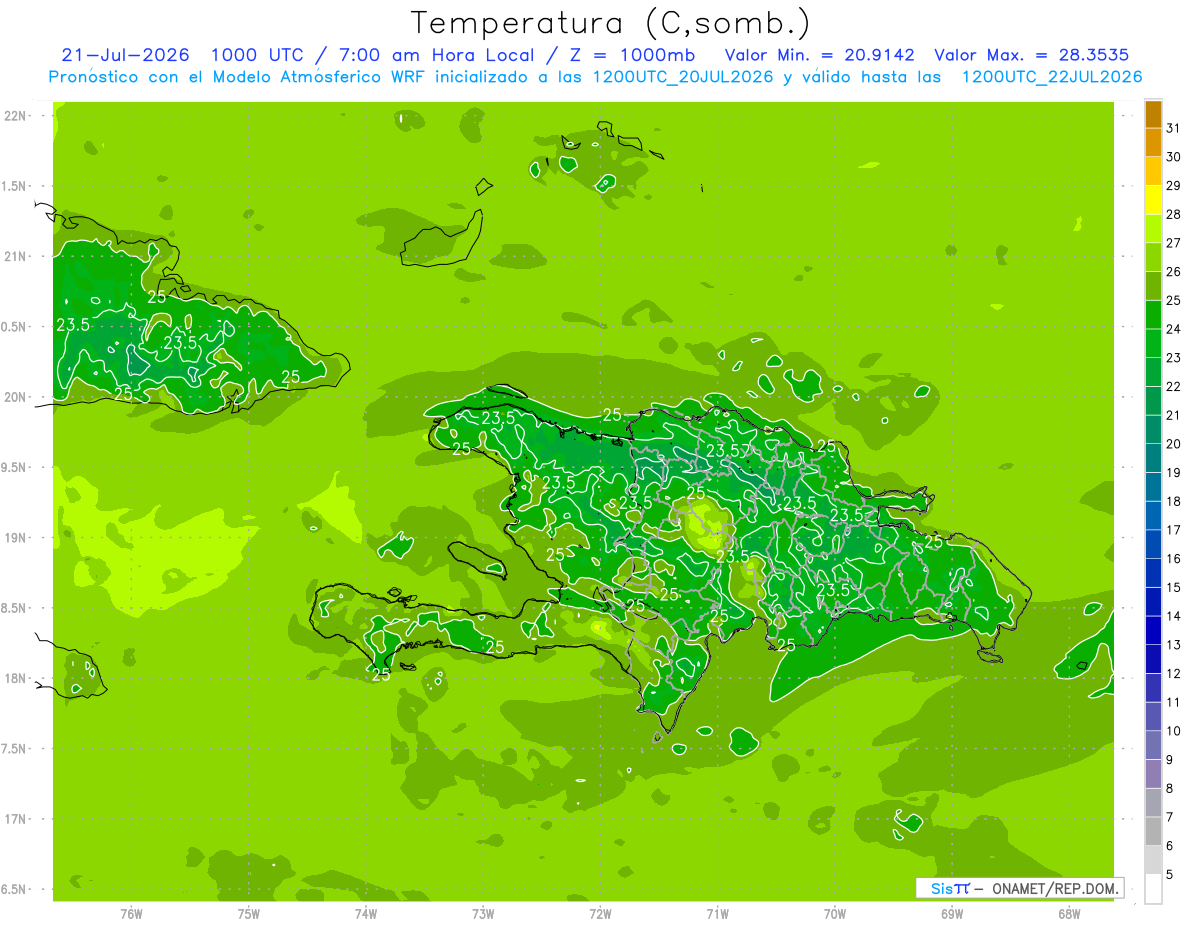Click the longitude axis label '69W'
This screenshot has height=927, width=1200.
coord(952,913)
